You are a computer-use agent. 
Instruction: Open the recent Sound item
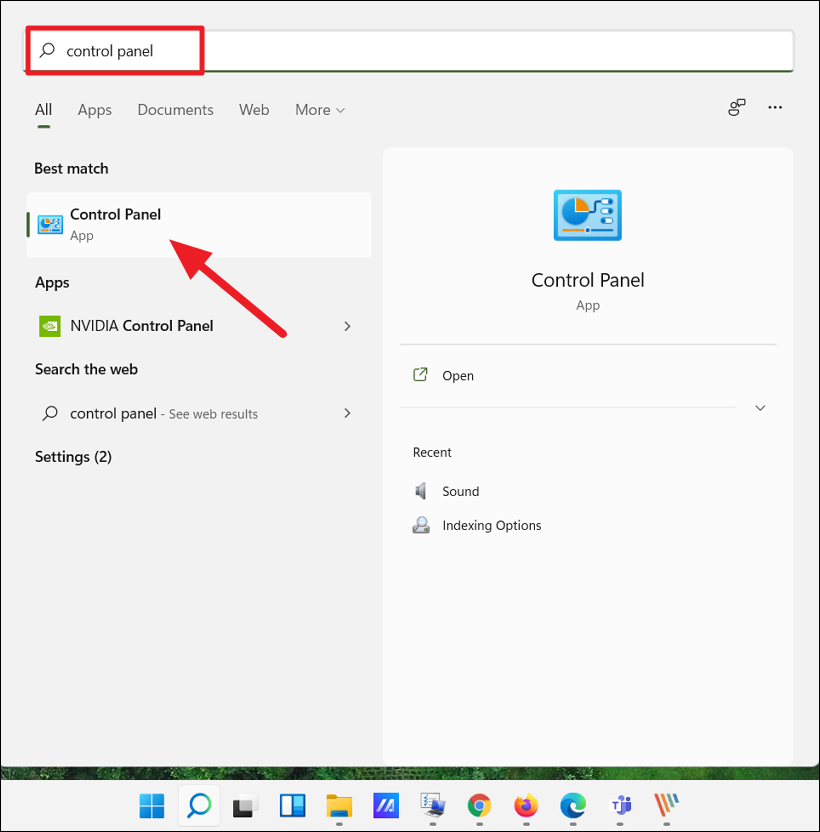point(461,491)
